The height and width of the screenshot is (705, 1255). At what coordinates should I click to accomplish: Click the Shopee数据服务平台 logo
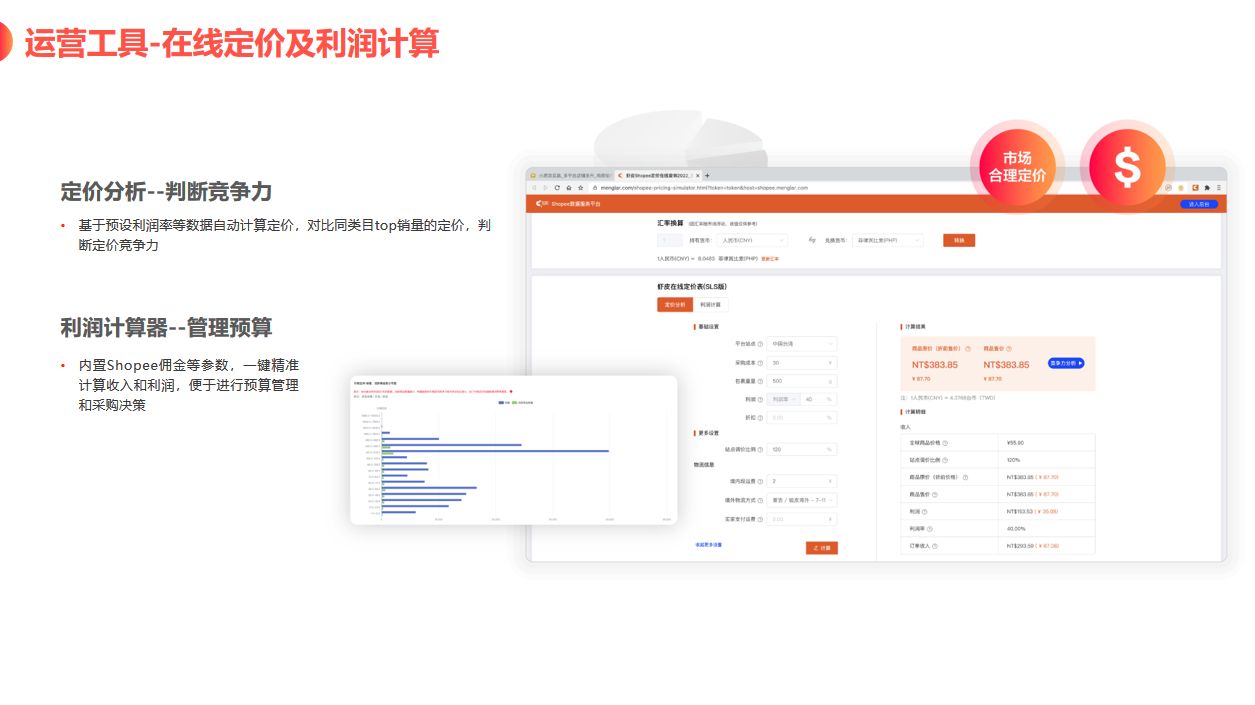point(568,204)
